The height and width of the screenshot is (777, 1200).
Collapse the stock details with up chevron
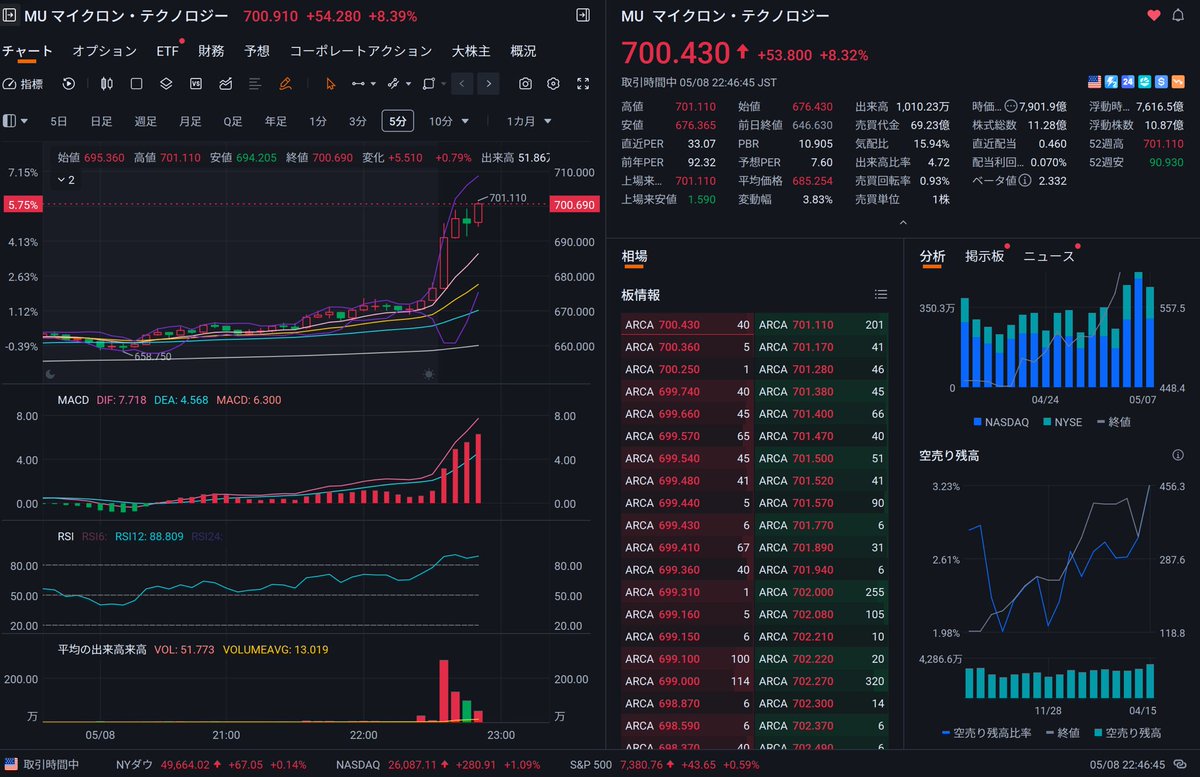902,222
